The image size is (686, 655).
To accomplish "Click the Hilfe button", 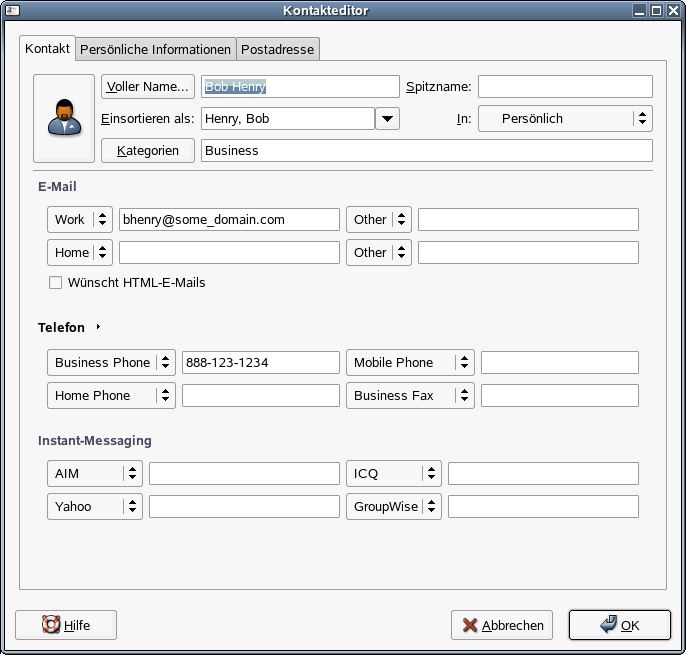I will (66, 625).
